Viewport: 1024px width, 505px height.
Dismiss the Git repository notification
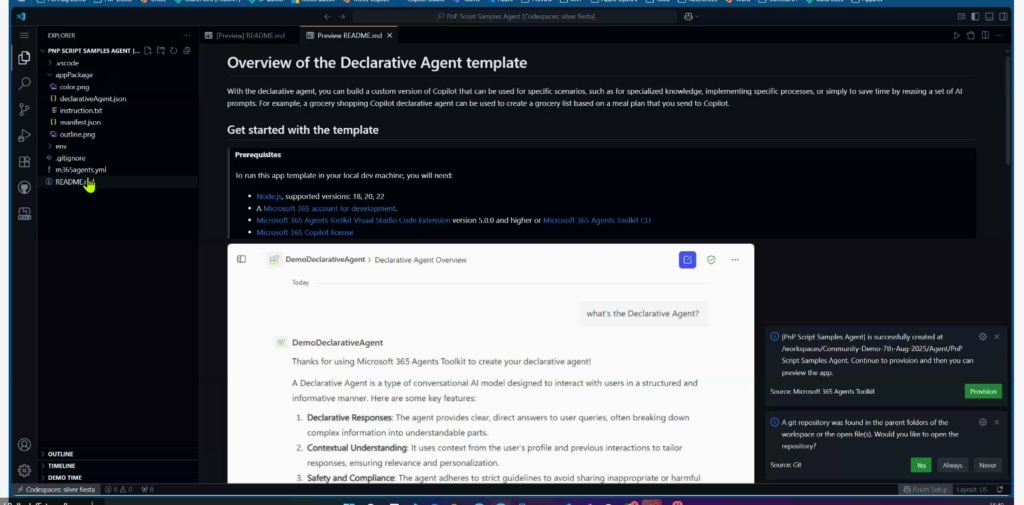[x=997, y=422]
